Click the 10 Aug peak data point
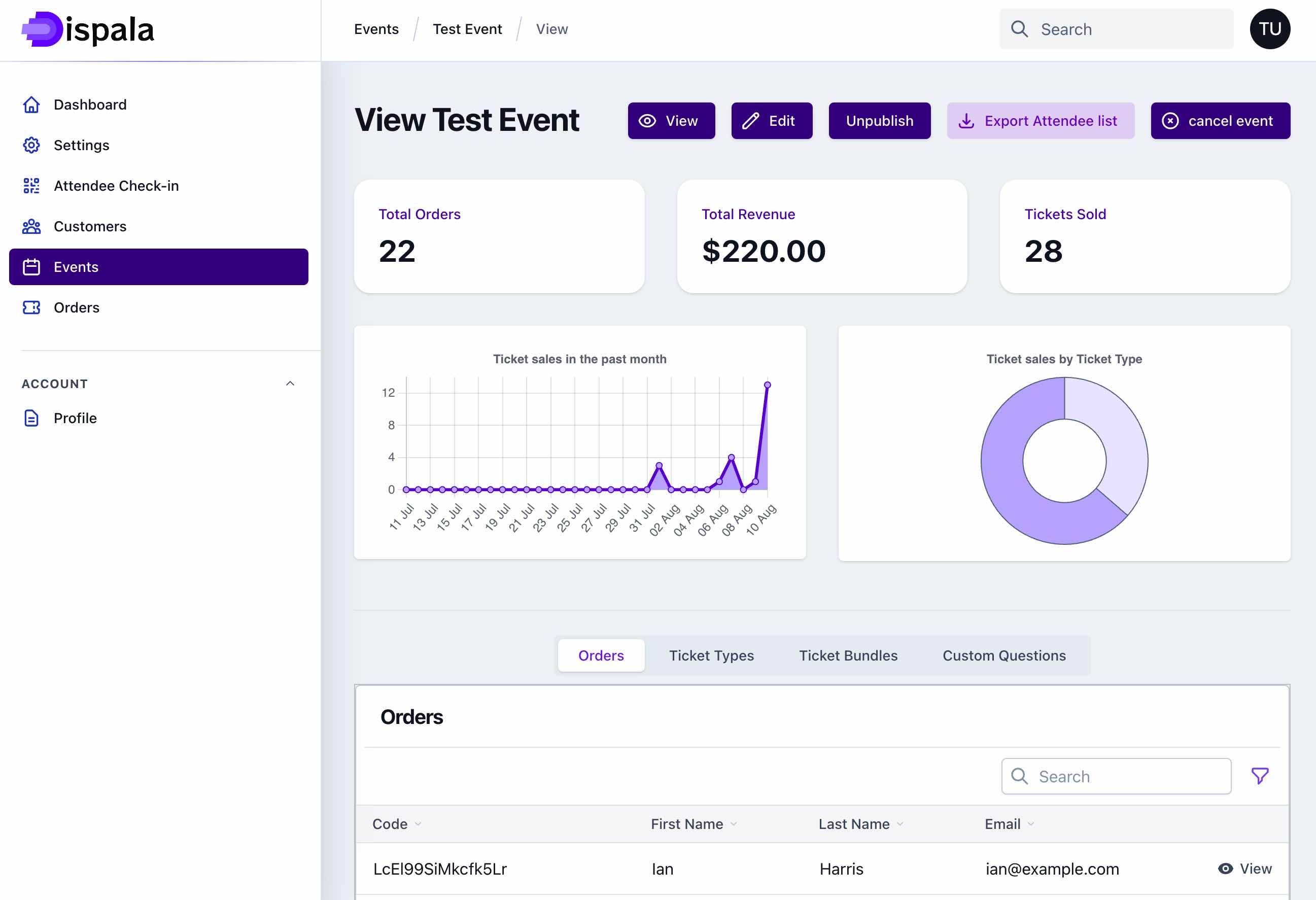1316x900 pixels. point(767,385)
